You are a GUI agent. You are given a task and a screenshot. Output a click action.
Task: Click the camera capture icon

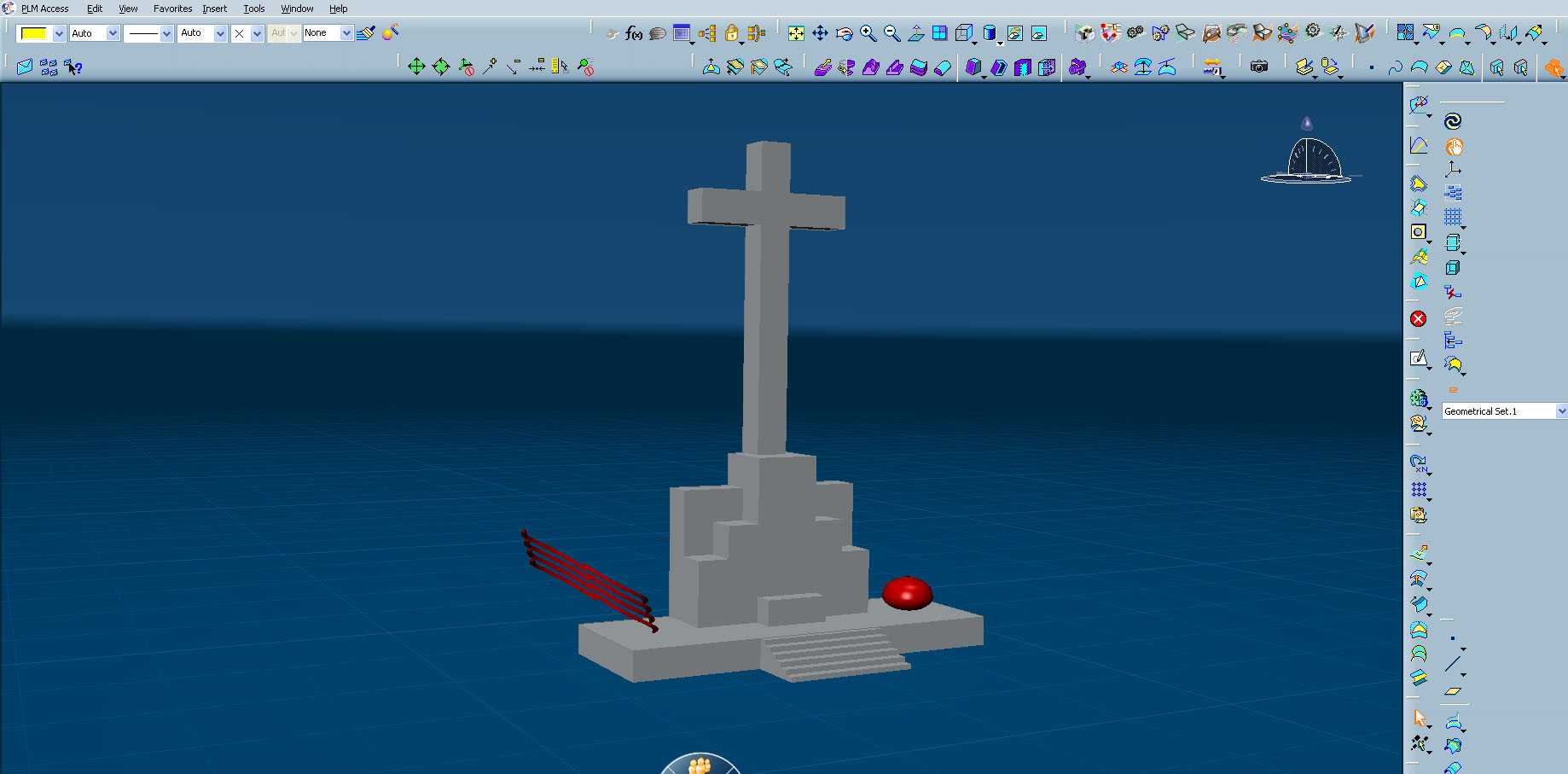1259,67
